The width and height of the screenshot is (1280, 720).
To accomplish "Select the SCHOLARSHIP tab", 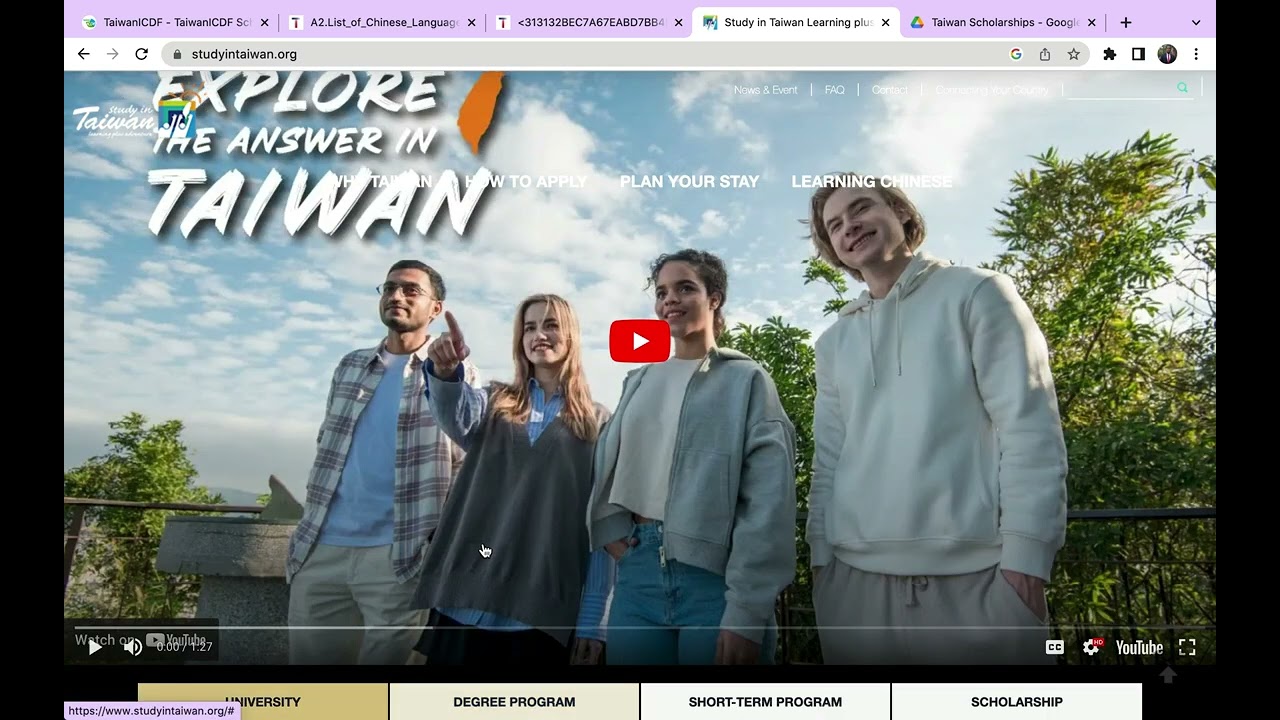I will click(x=1016, y=702).
